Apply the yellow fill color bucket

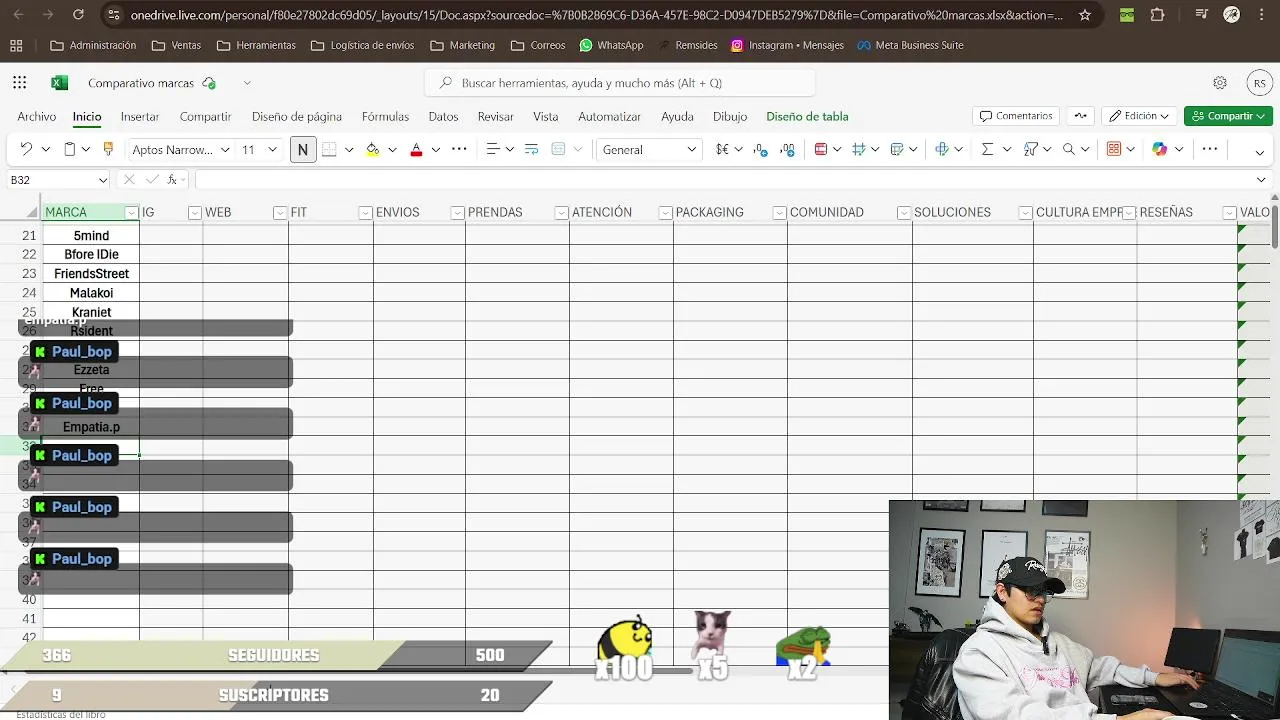pyautogui.click(x=373, y=149)
